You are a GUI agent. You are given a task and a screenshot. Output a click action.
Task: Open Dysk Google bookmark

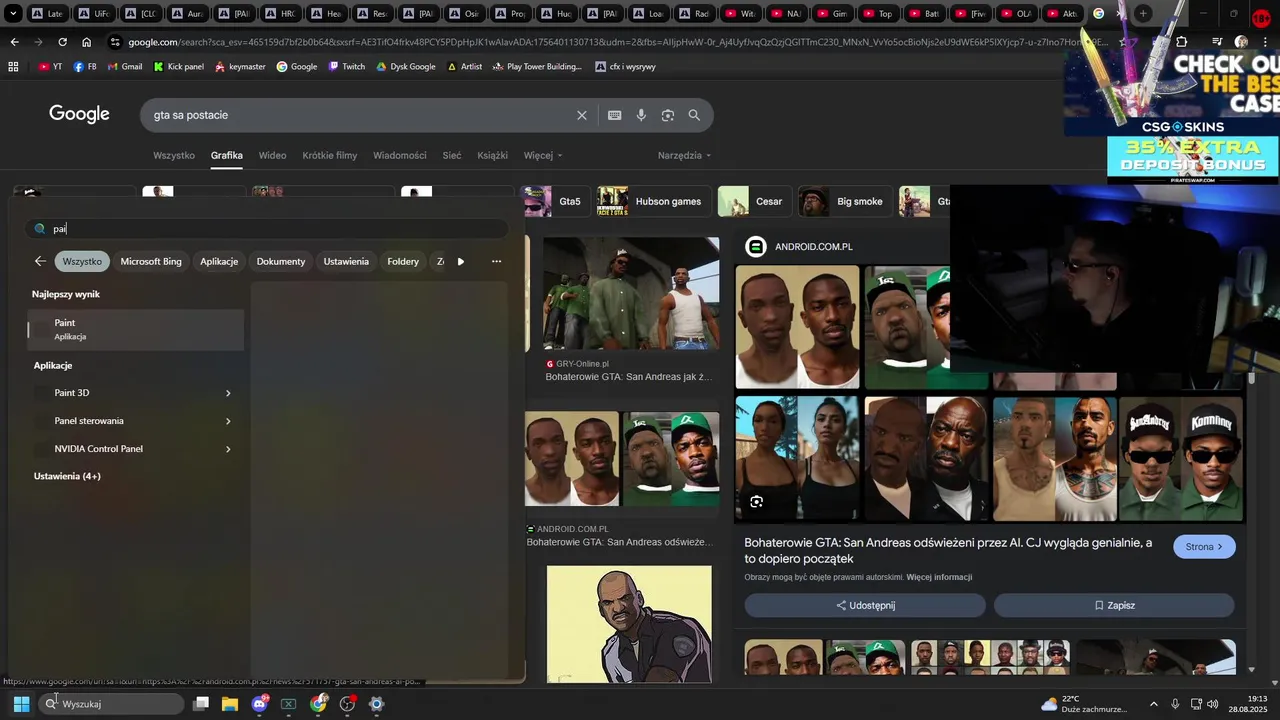click(x=405, y=66)
